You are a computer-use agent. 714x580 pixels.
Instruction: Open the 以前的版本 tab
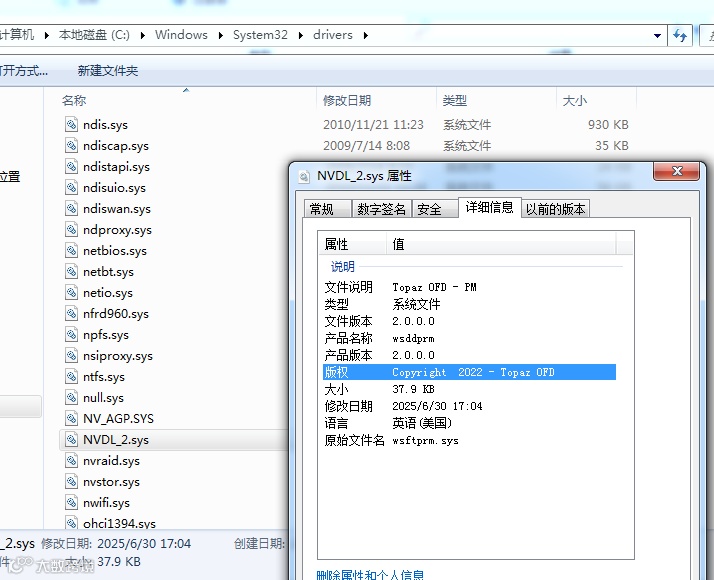pyautogui.click(x=556, y=209)
